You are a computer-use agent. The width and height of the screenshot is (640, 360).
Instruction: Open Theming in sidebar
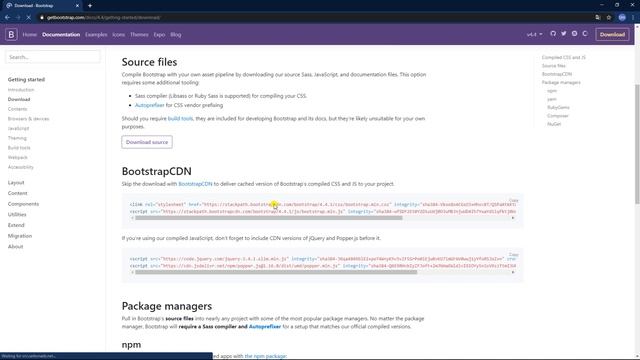(x=17, y=138)
